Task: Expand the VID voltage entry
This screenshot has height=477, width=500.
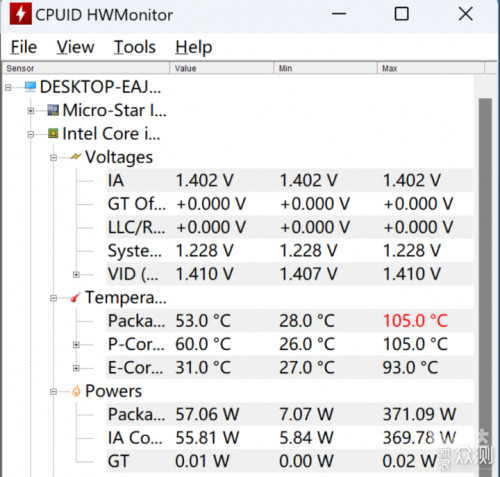Action: [76, 275]
